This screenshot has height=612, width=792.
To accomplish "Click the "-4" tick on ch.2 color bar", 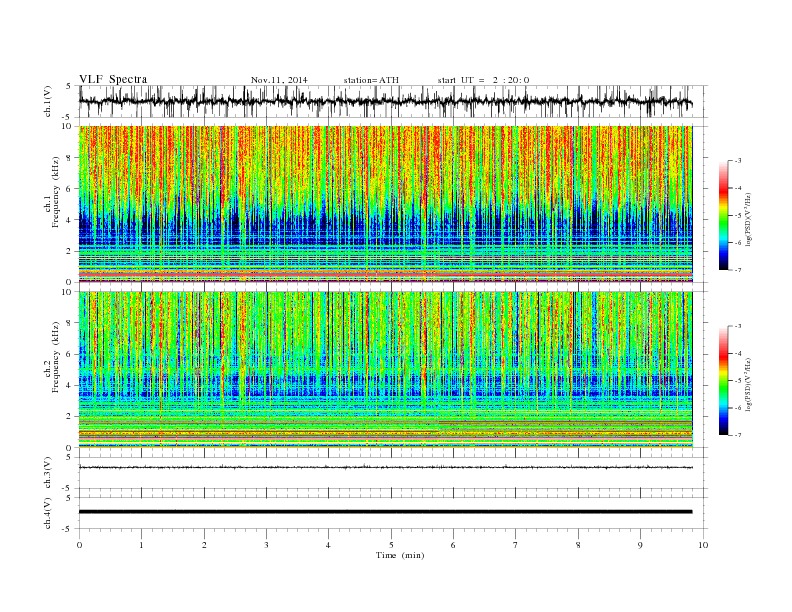I will [737, 353].
